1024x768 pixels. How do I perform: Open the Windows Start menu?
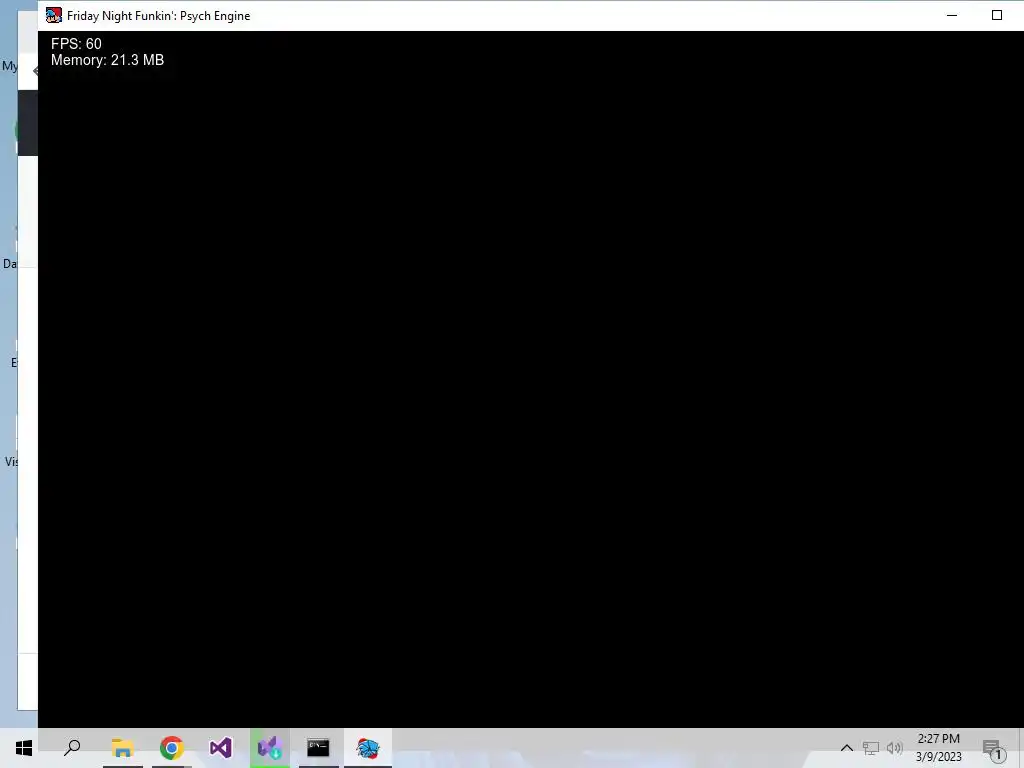[24, 748]
